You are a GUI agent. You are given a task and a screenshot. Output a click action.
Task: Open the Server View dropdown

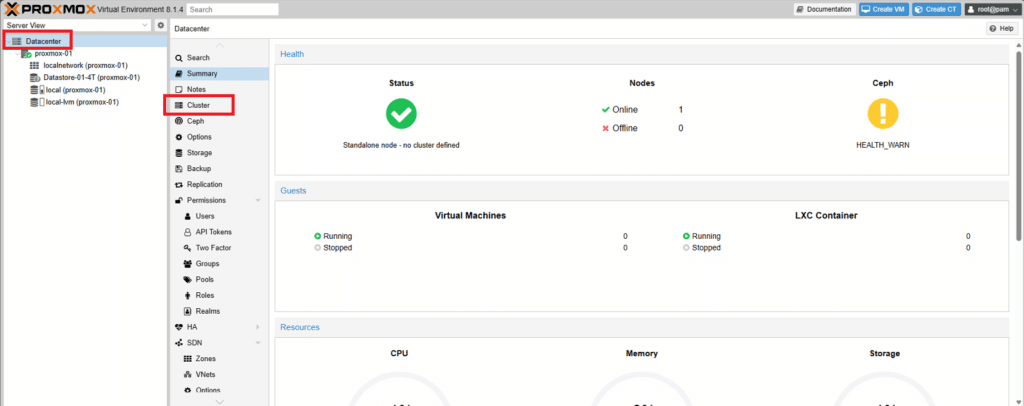coord(77,25)
